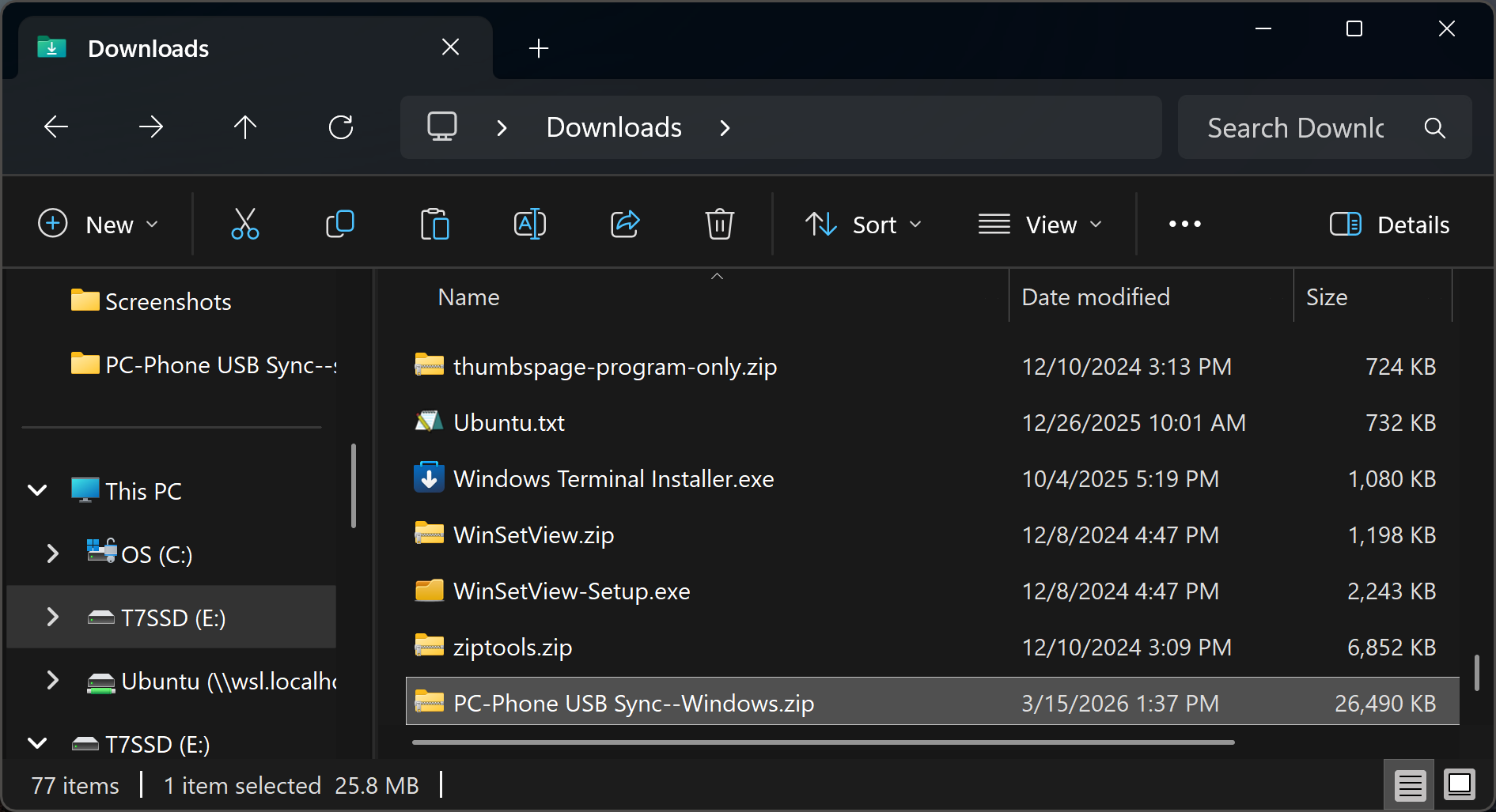Image resolution: width=1496 pixels, height=812 pixels.
Task: Open the See more ellipsis menu
Action: tap(1184, 225)
